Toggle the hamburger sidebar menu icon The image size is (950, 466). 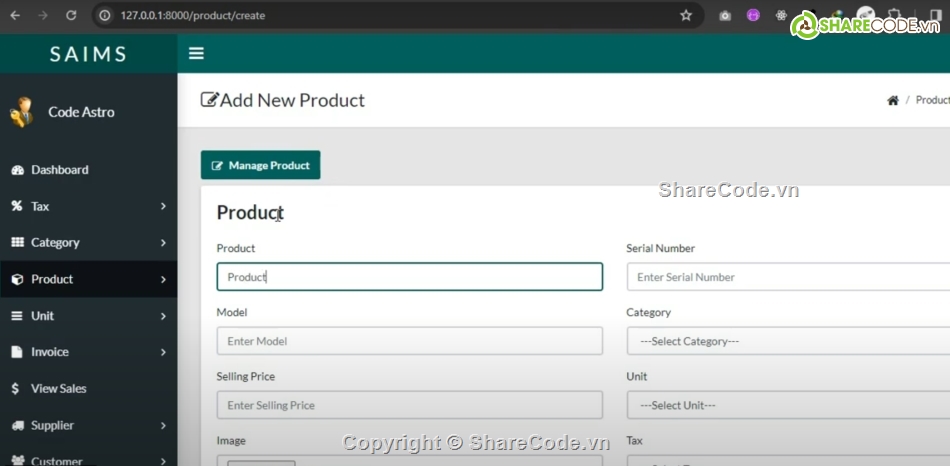pos(196,54)
